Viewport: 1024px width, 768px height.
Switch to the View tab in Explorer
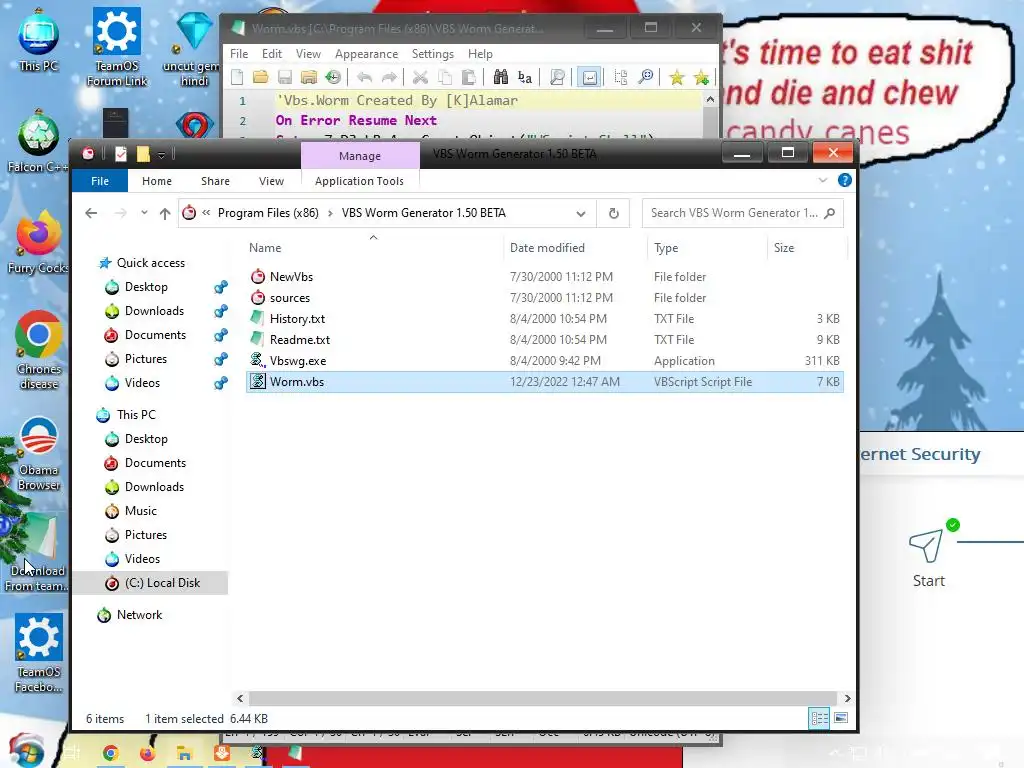tap(271, 181)
